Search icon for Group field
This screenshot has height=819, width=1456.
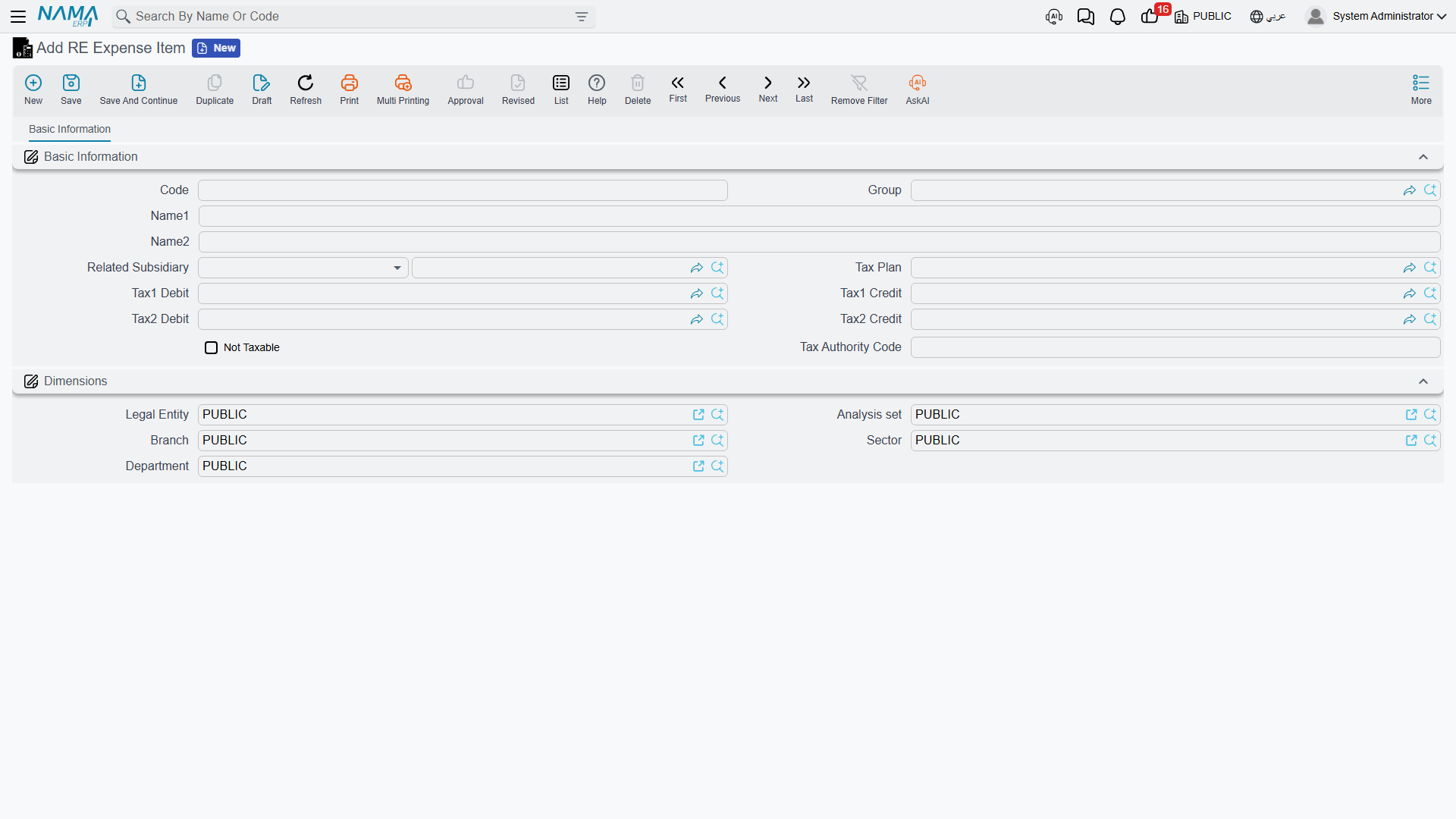pyautogui.click(x=1430, y=190)
